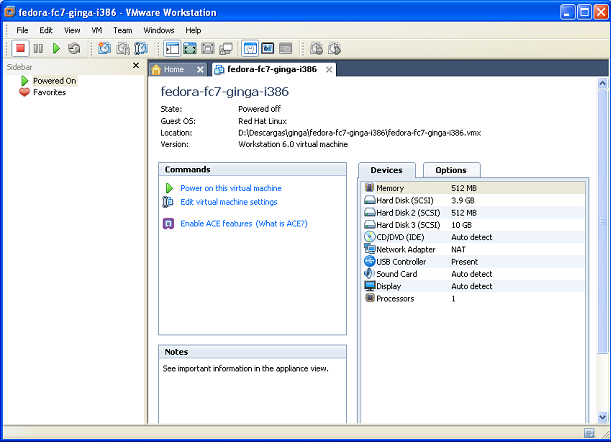Click the Suspend (pause) toolbar button

pyautogui.click(x=38, y=49)
